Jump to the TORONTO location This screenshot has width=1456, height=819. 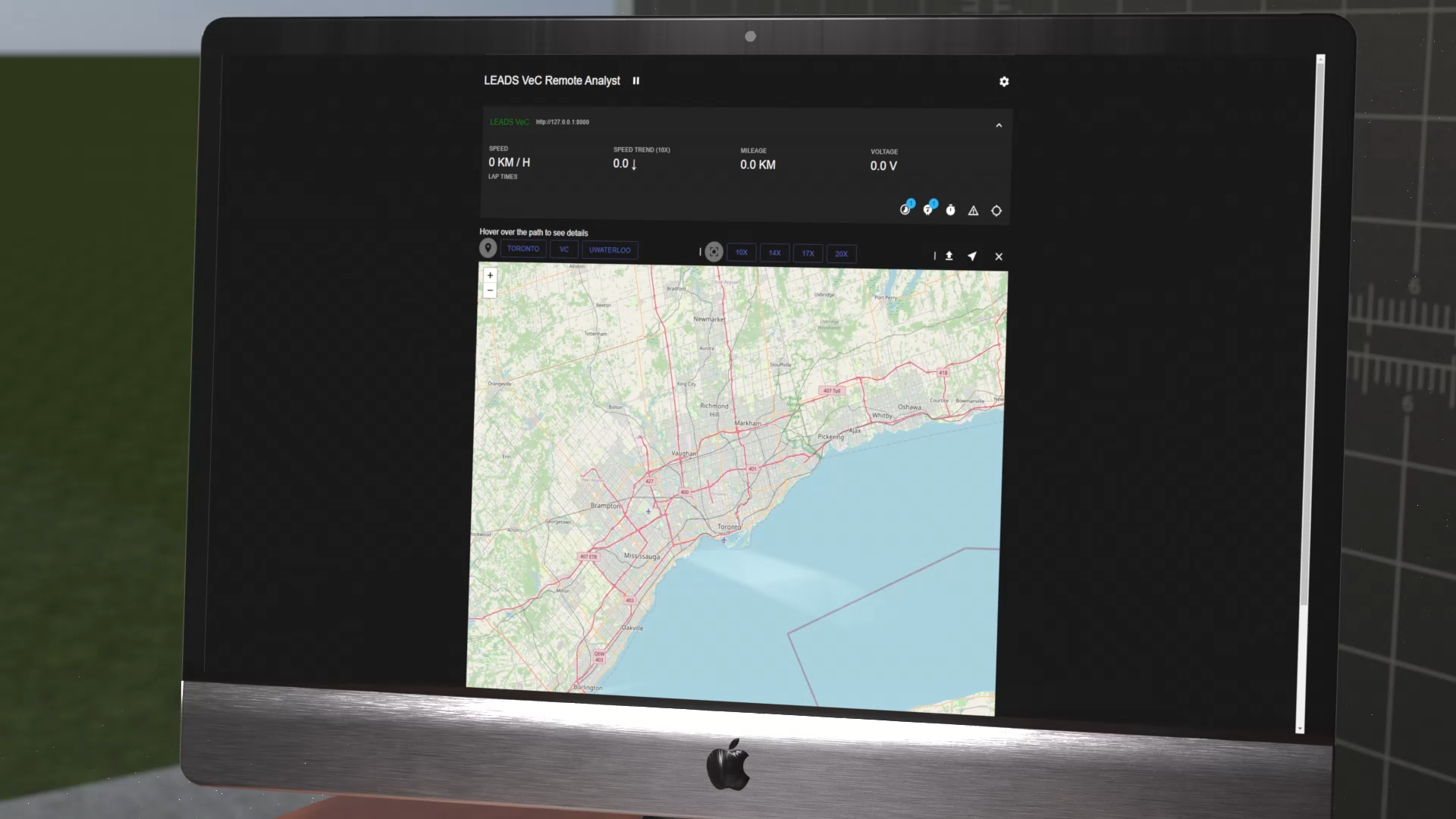click(523, 249)
